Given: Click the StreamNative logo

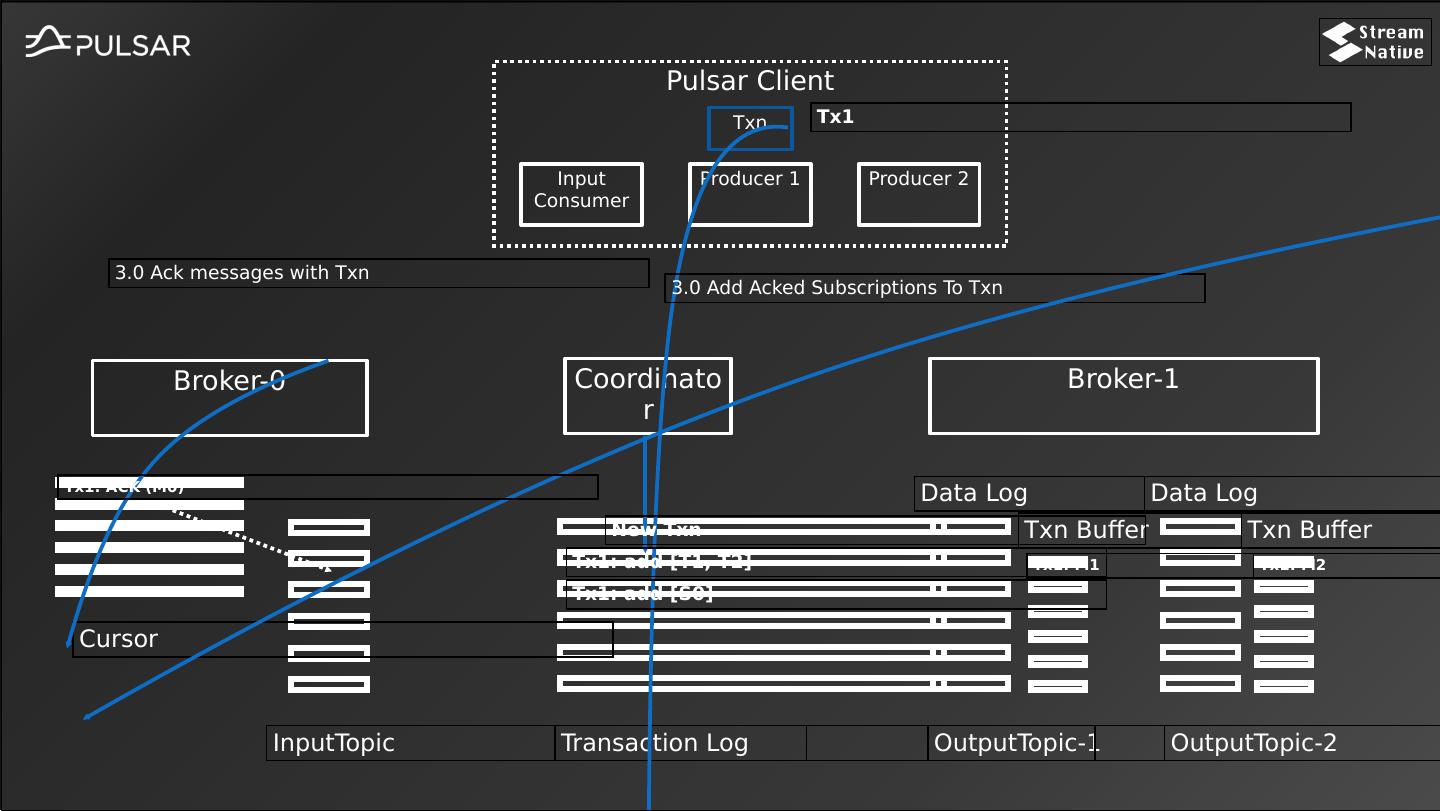Looking at the screenshot, I should click(x=1374, y=42).
